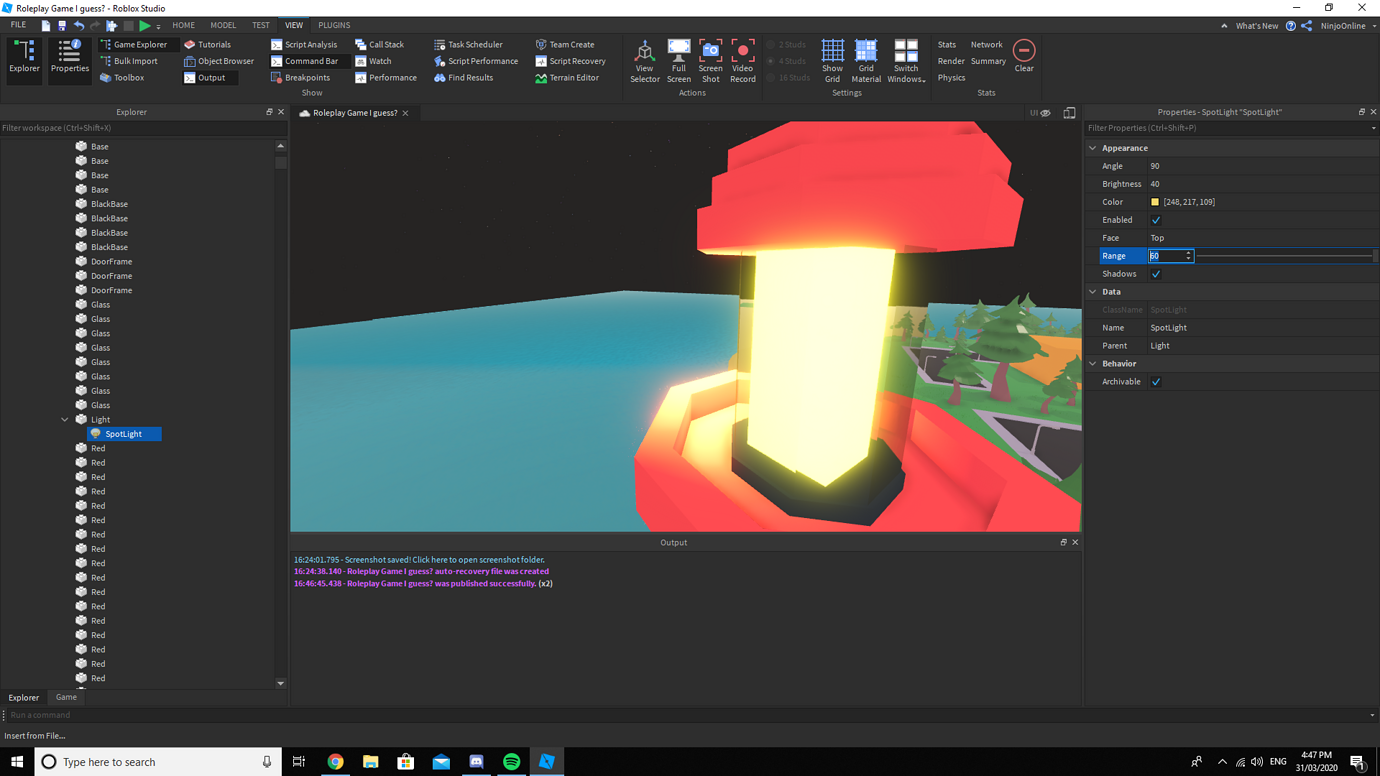Click the Stats button

point(947,44)
